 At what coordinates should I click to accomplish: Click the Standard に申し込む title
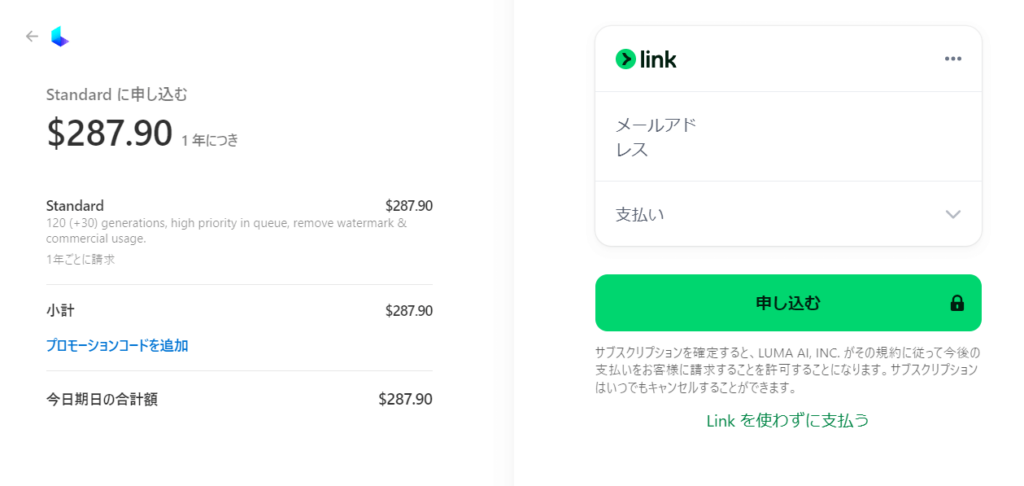(117, 95)
